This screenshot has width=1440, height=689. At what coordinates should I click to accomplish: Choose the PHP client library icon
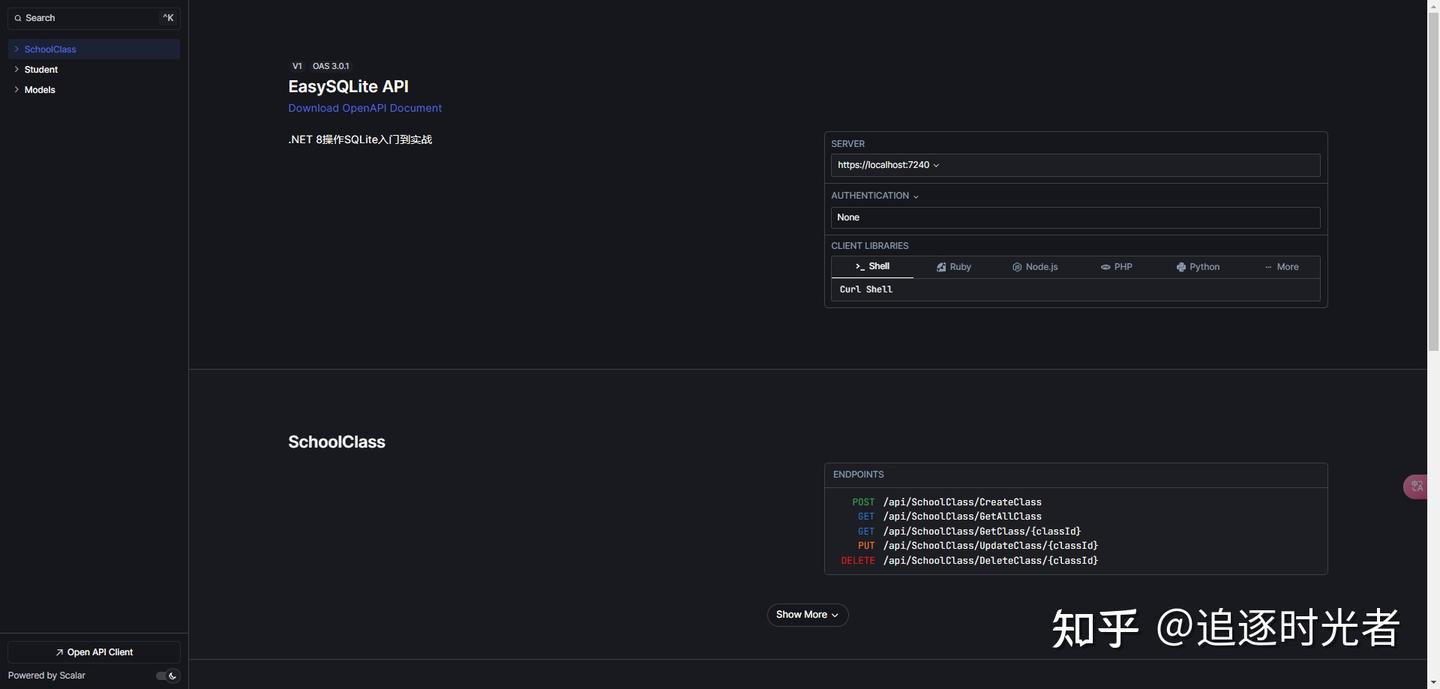pyautogui.click(x=1105, y=267)
